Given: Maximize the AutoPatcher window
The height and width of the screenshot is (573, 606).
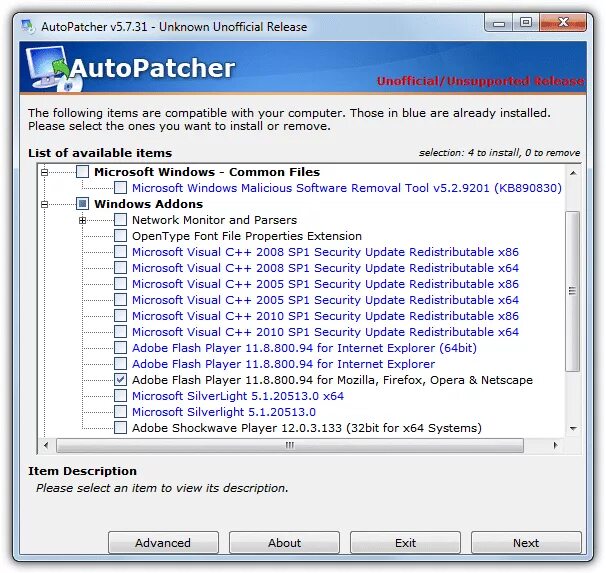Looking at the screenshot, I should tap(526, 23).
